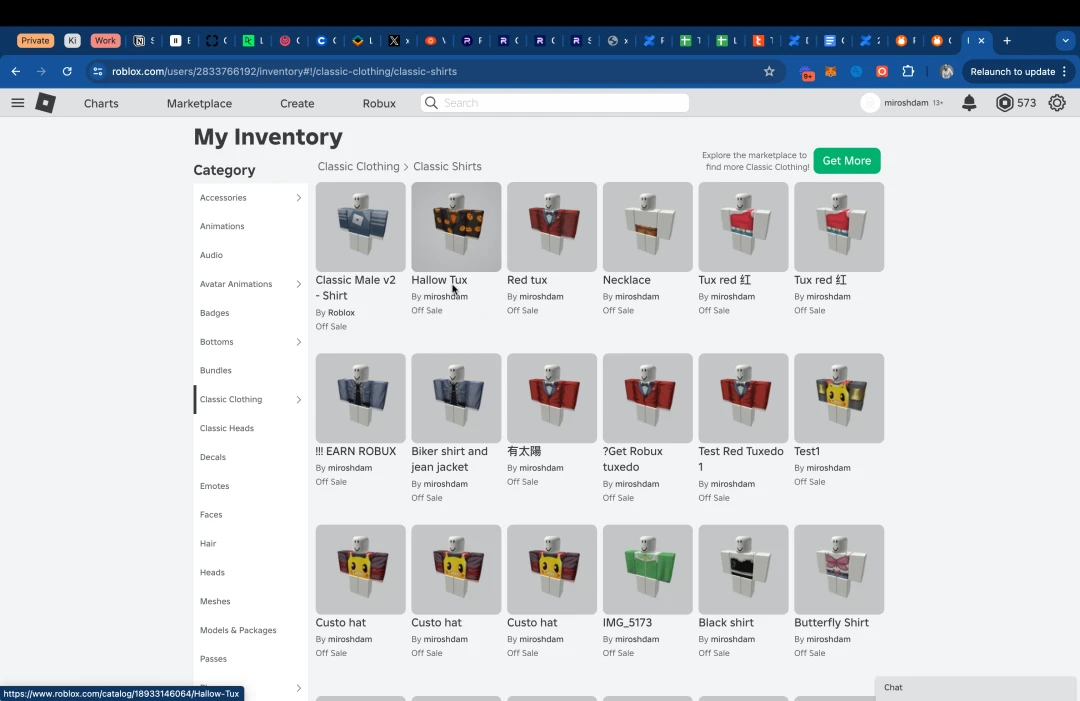Click the Get More button
The image size is (1080, 701).
pos(847,160)
